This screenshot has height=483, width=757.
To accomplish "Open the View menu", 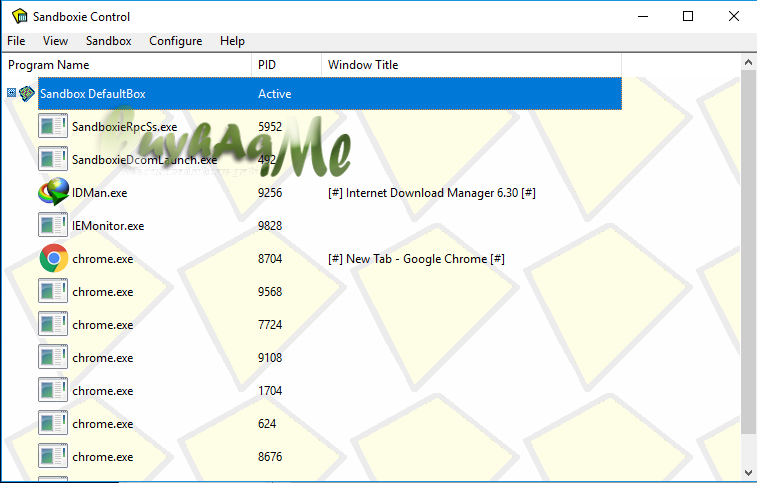I will coord(55,41).
